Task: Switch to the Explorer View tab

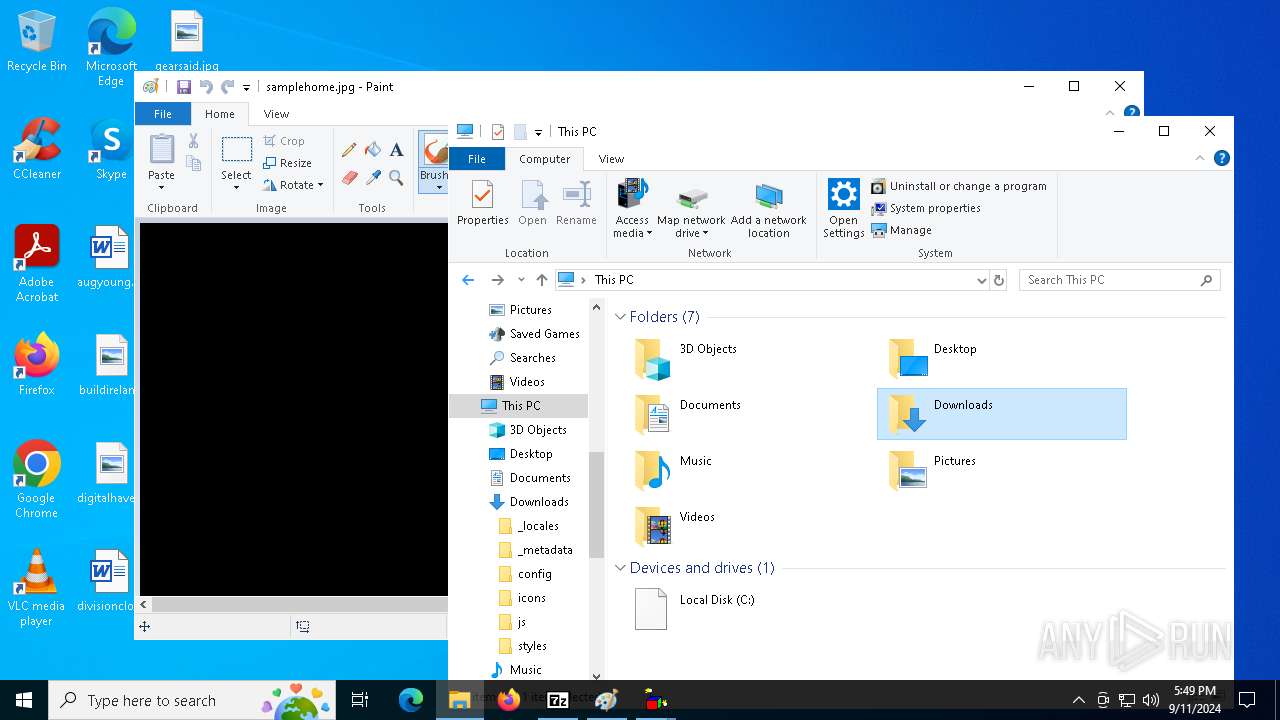Action: (x=611, y=159)
